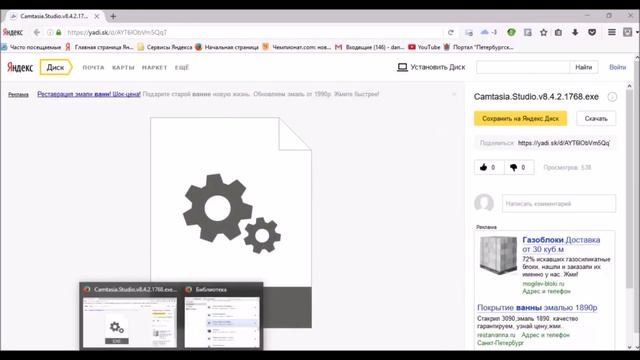Open the site info icon in address bar
Viewport: 640px width, 360px height.
tap(50, 32)
